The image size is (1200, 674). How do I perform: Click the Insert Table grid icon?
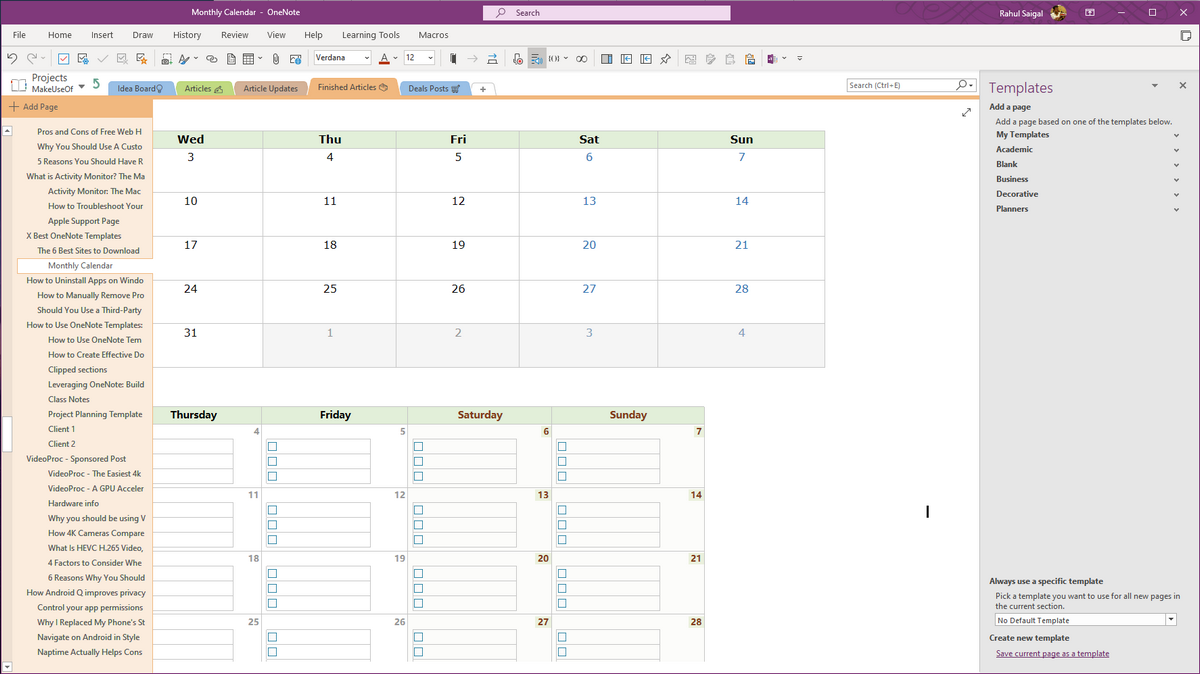pyautogui.click(x=247, y=58)
